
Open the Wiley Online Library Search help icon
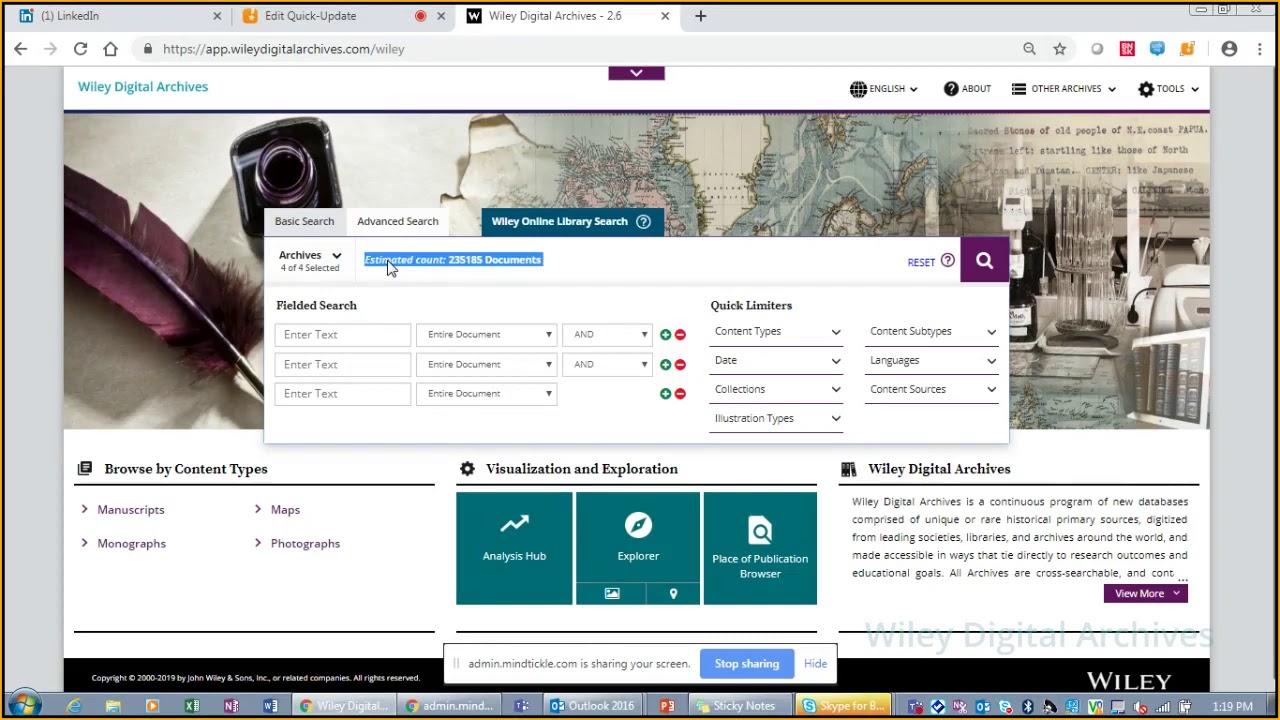(x=644, y=222)
